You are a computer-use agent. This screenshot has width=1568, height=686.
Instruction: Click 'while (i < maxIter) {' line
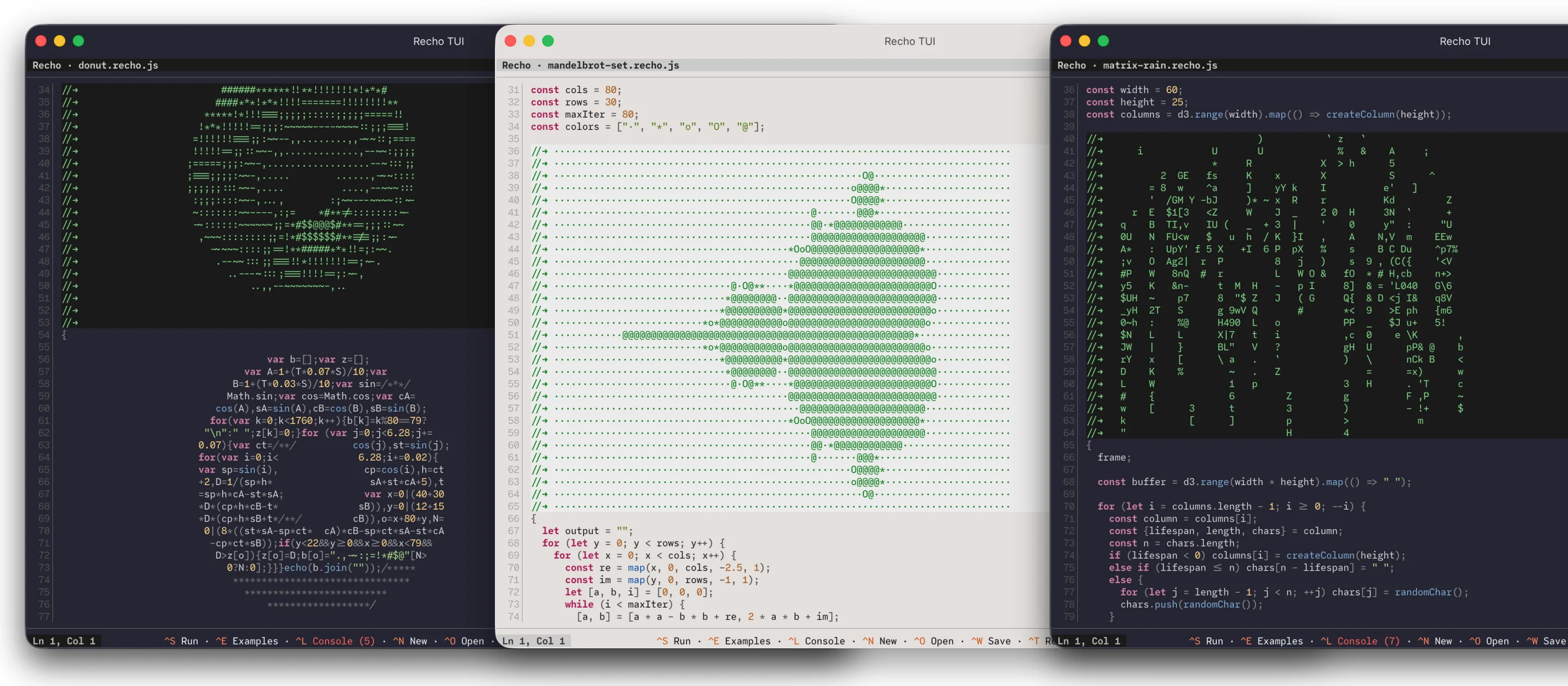tap(624, 604)
